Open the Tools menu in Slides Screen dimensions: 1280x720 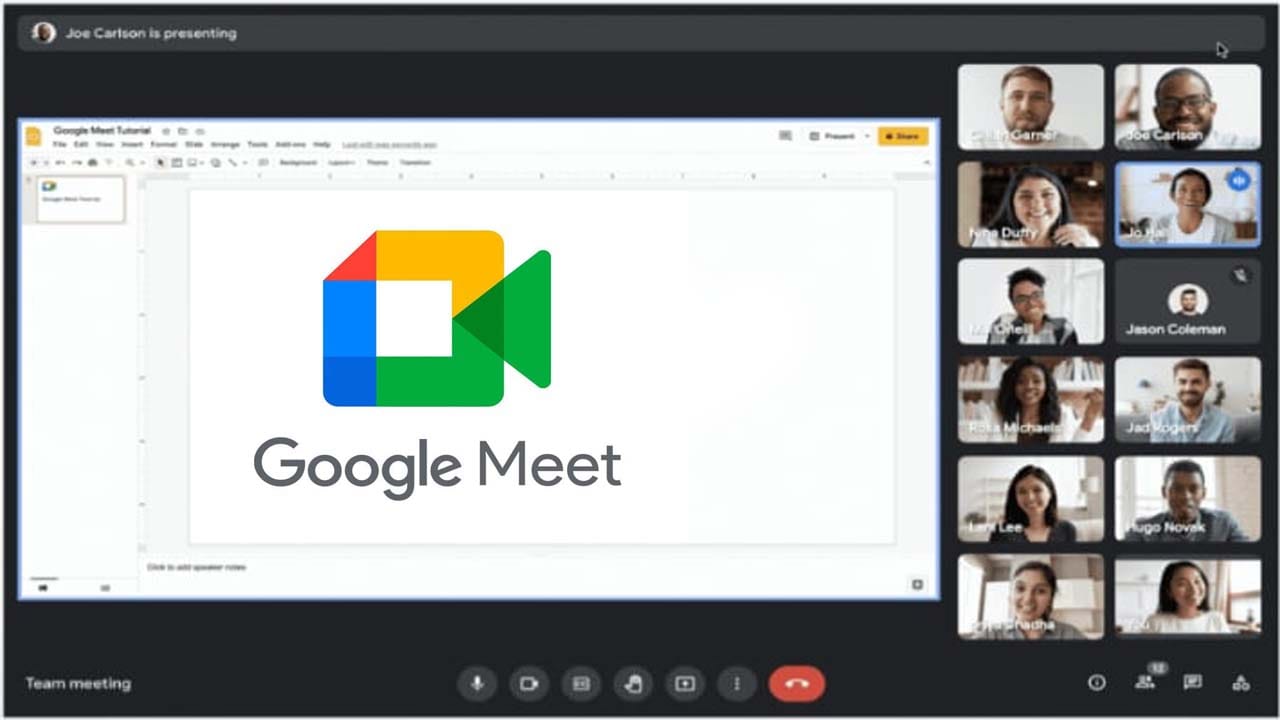[x=257, y=145]
